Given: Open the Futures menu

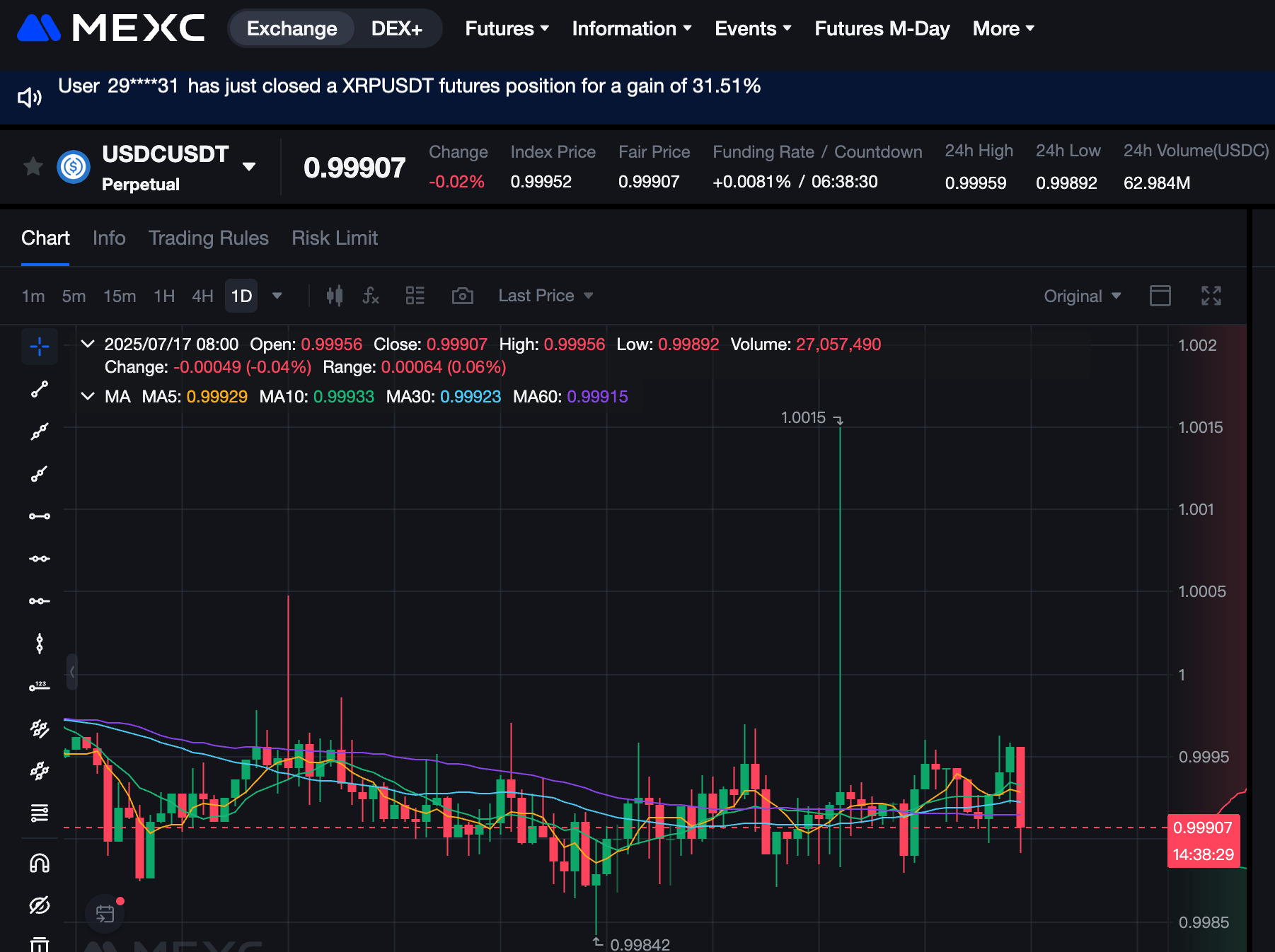Looking at the screenshot, I should (x=507, y=29).
